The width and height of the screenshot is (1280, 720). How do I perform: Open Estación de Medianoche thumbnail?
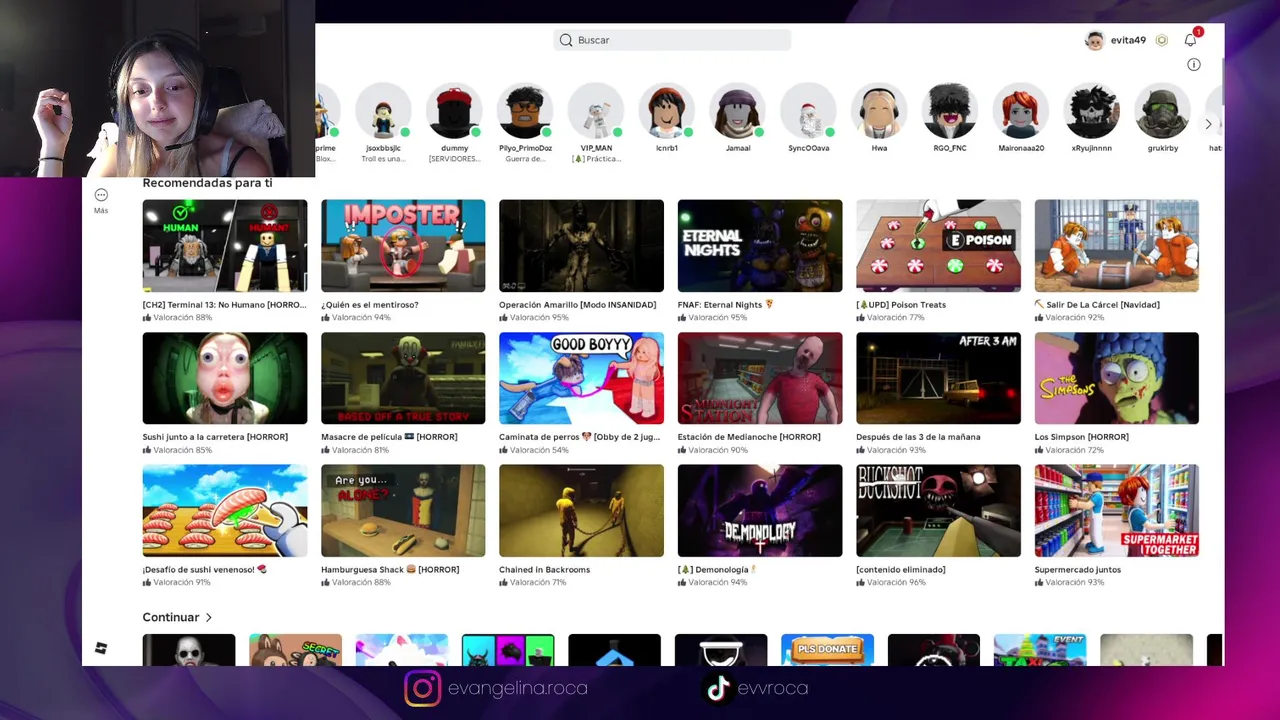click(760, 378)
